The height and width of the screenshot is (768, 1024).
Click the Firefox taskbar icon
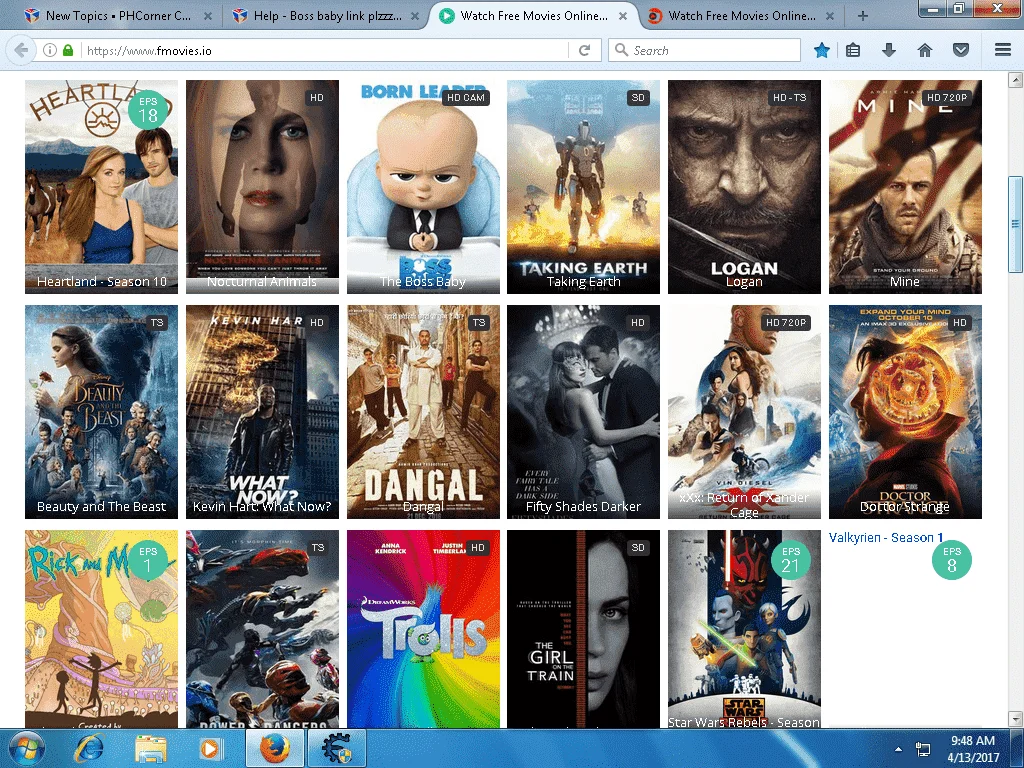[275, 748]
